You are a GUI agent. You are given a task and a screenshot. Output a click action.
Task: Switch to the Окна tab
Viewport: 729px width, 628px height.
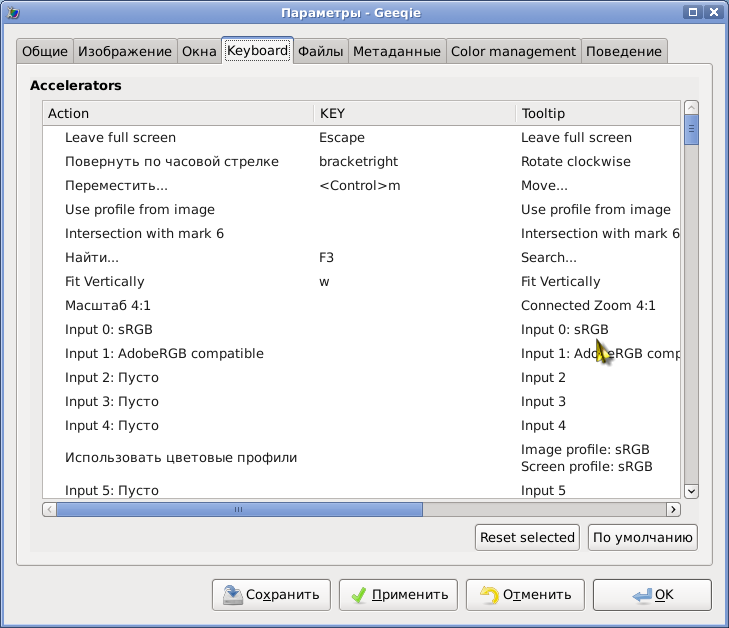(199, 51)
